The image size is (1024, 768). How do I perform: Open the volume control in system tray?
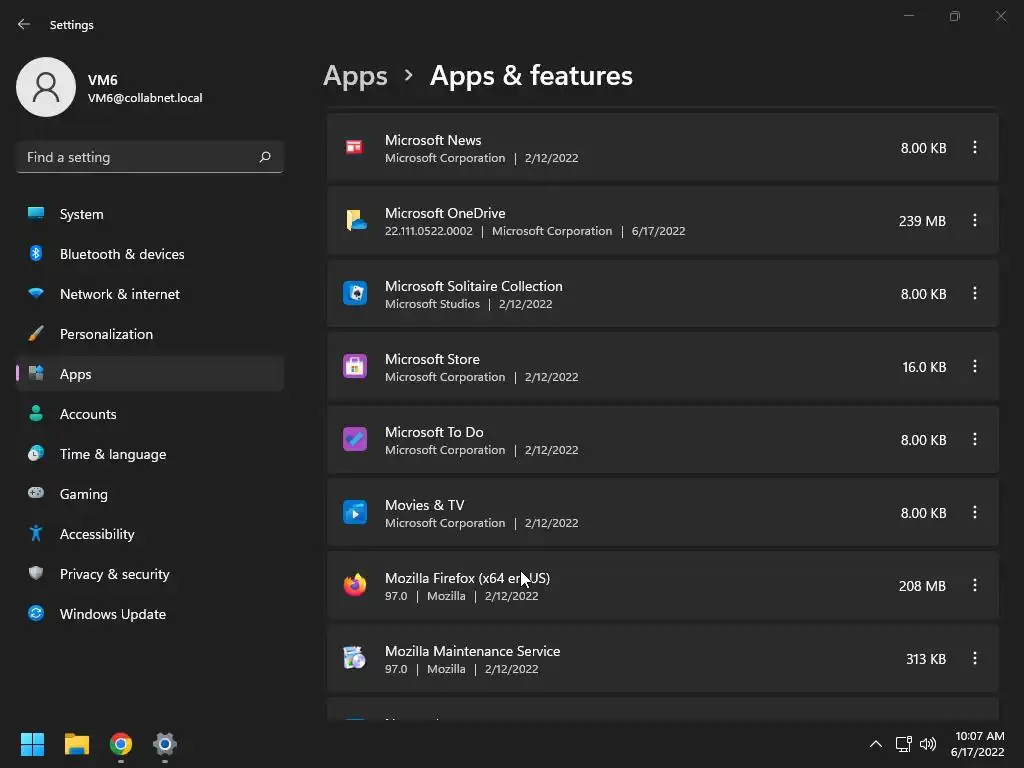[928, 744]
